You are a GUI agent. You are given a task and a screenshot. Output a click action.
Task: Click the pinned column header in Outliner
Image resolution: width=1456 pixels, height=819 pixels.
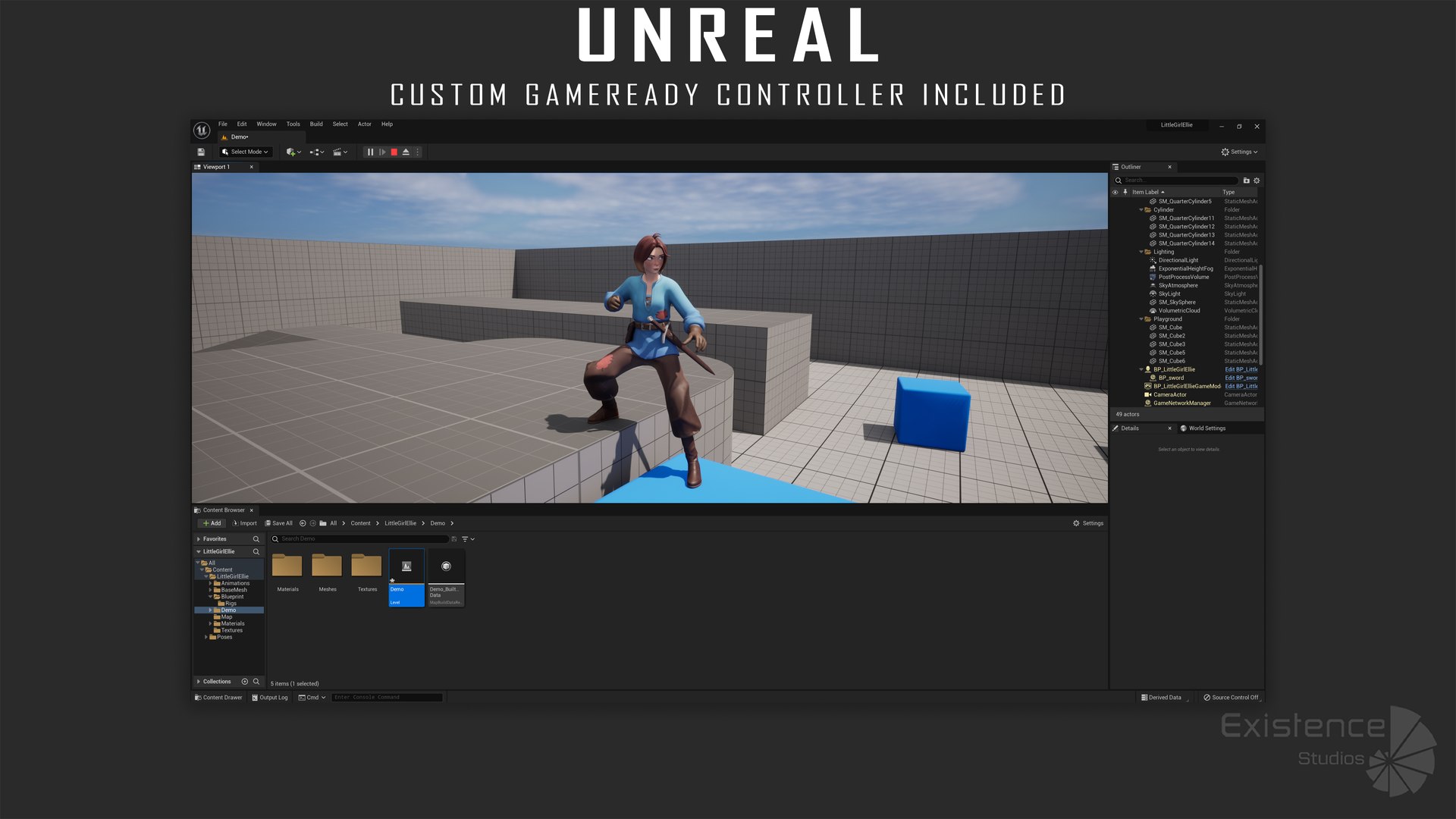point(1125,193)
